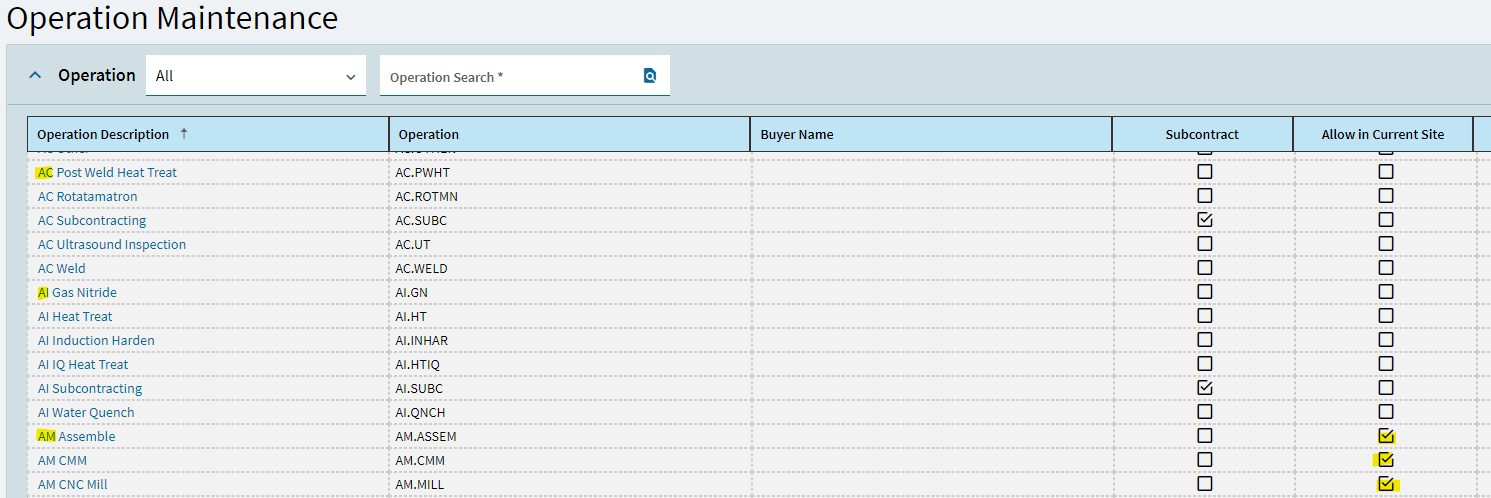Check Allow in Current Site for AI Heat Treat
This screenshot has width=1491, height=498.
[x=1386, y=315]
